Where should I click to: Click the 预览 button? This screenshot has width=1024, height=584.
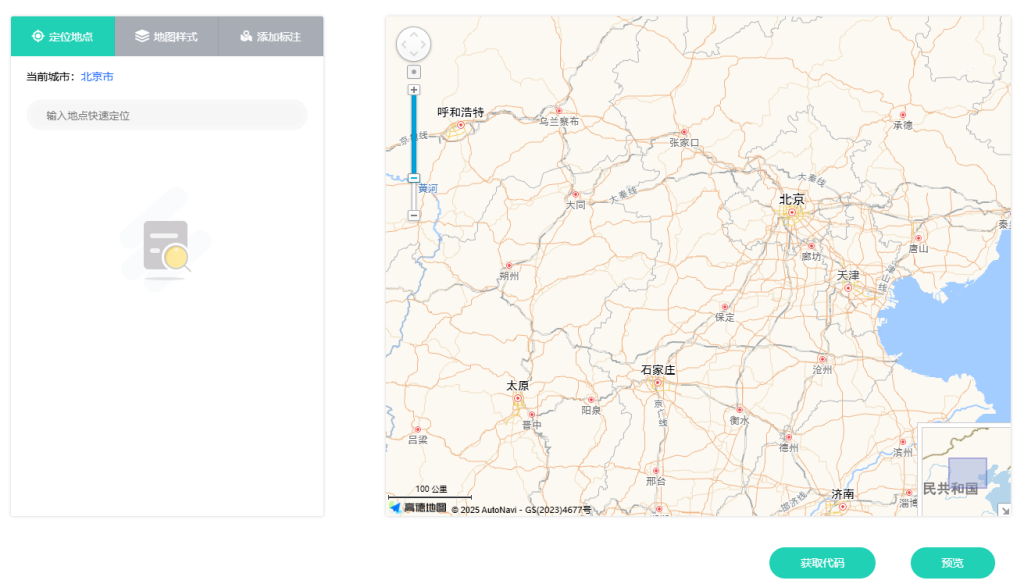pyautogui.click(x=952, y=562)
